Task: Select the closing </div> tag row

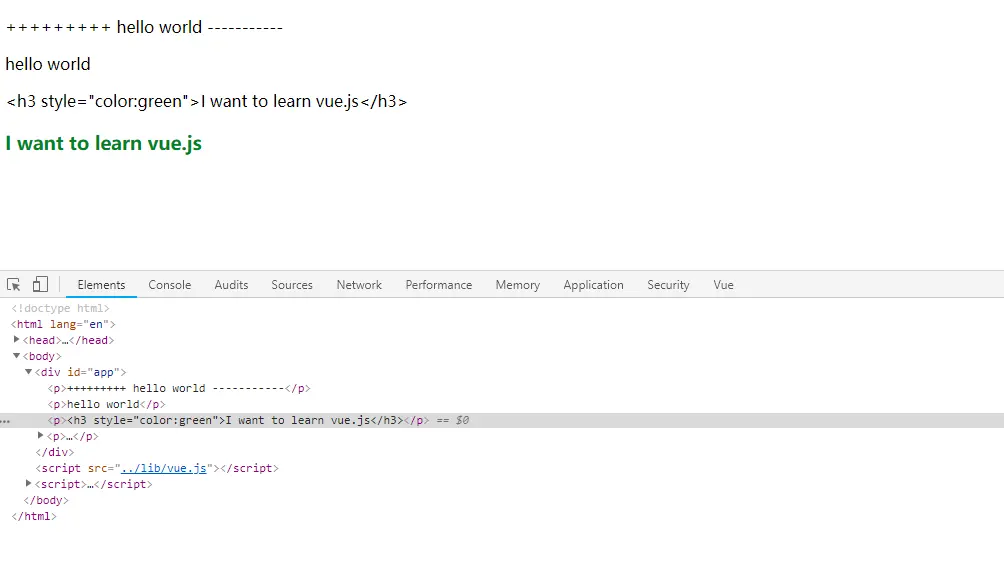Action: [54, 452]
